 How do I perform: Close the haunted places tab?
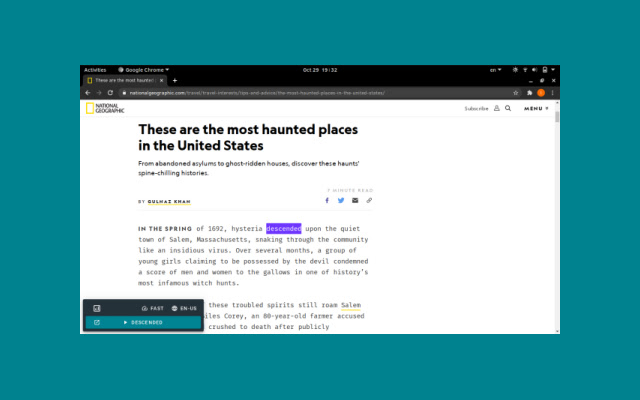[x=161, y=80]
